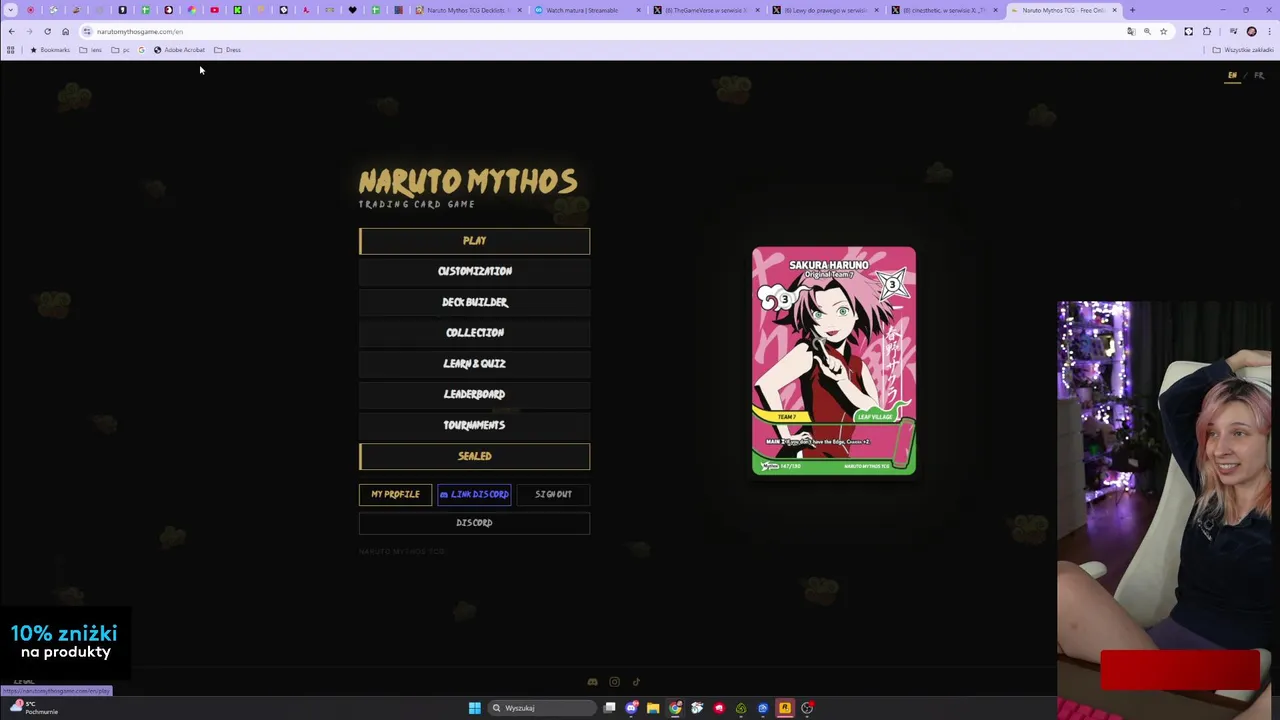Open the Wszystkie zakładki folder
This screenshot has height=720, width=1280.
(x=1243, y=50)
